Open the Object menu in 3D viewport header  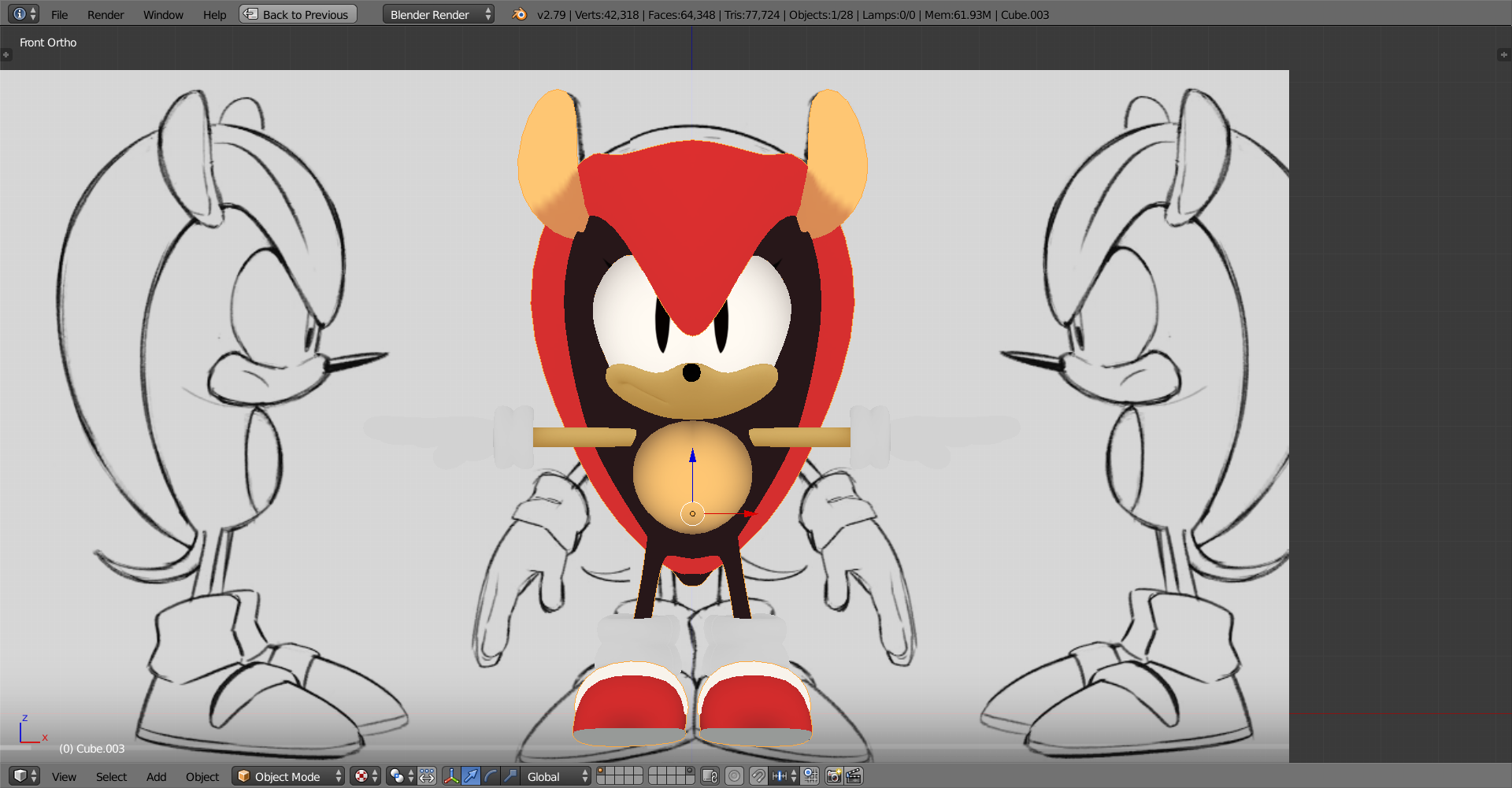[x=202, y=777]
